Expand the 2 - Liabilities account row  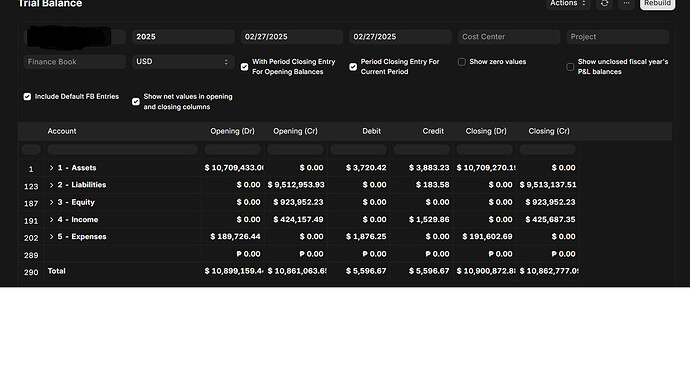pyautogui.click(x=51, y=185)
